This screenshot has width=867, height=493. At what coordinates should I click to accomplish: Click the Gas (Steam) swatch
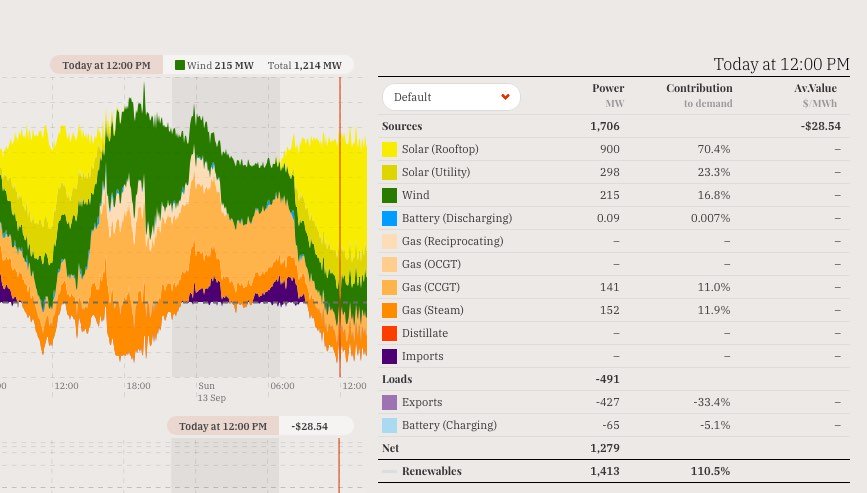(x=389, y=310)
